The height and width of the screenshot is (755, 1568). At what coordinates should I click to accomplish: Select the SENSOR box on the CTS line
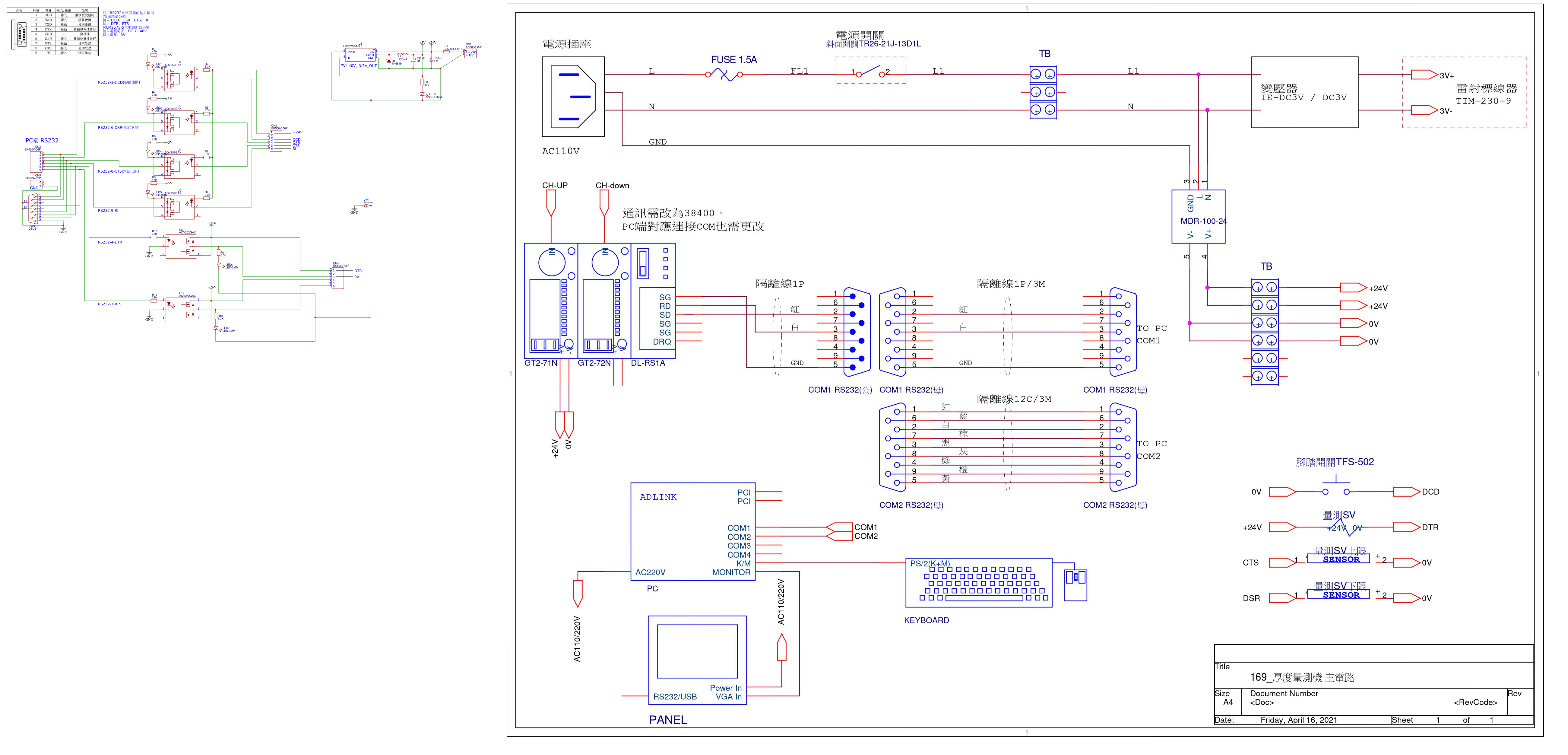click(x=1338, y=559)
